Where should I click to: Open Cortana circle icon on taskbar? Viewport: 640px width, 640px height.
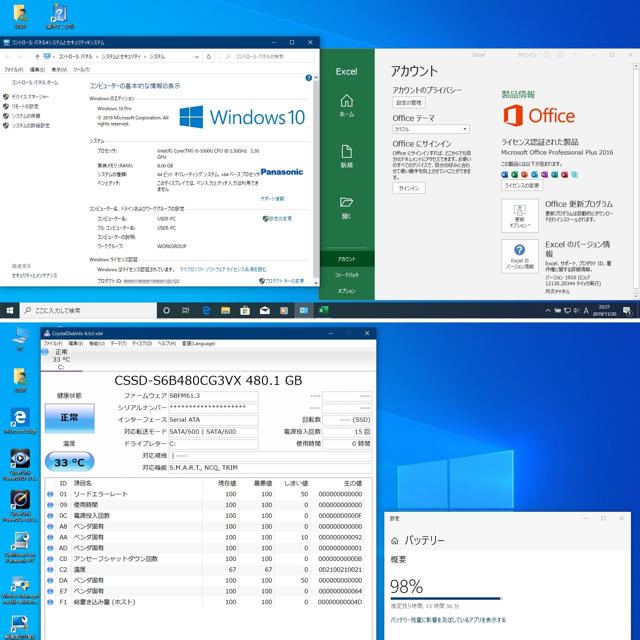click(x=166, y=311)
